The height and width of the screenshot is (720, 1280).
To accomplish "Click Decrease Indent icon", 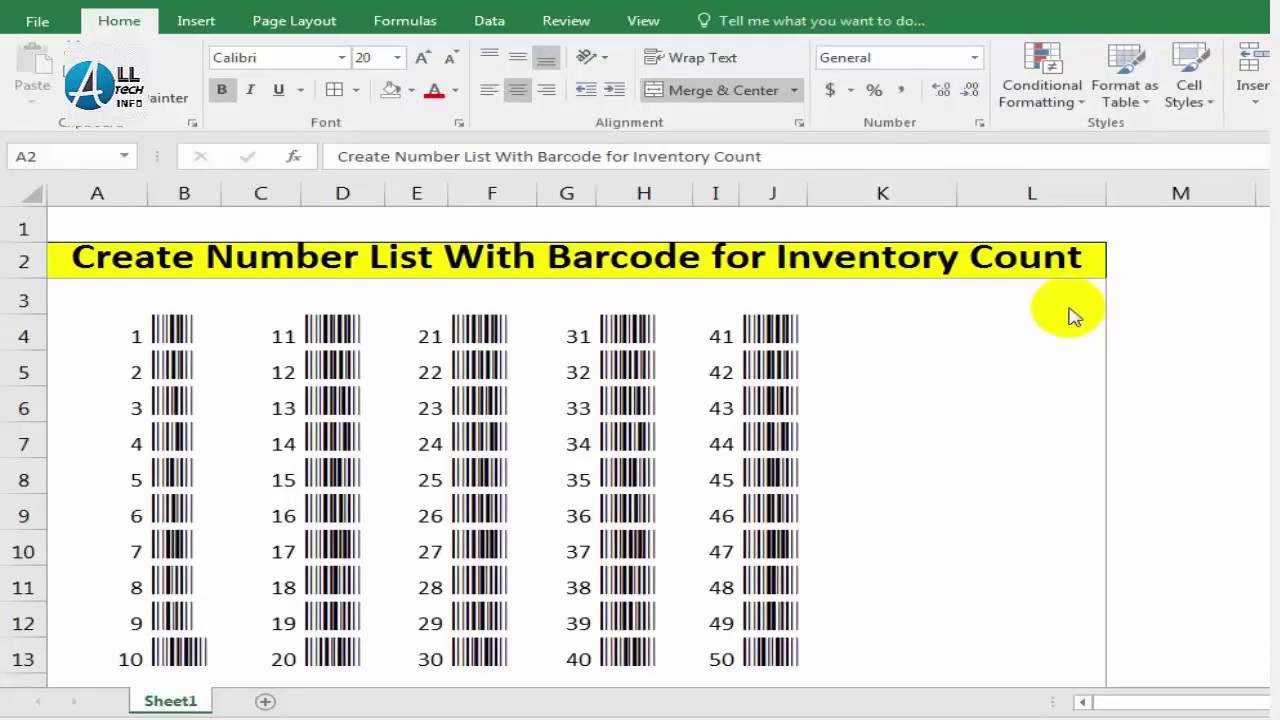I will (586, 90).
